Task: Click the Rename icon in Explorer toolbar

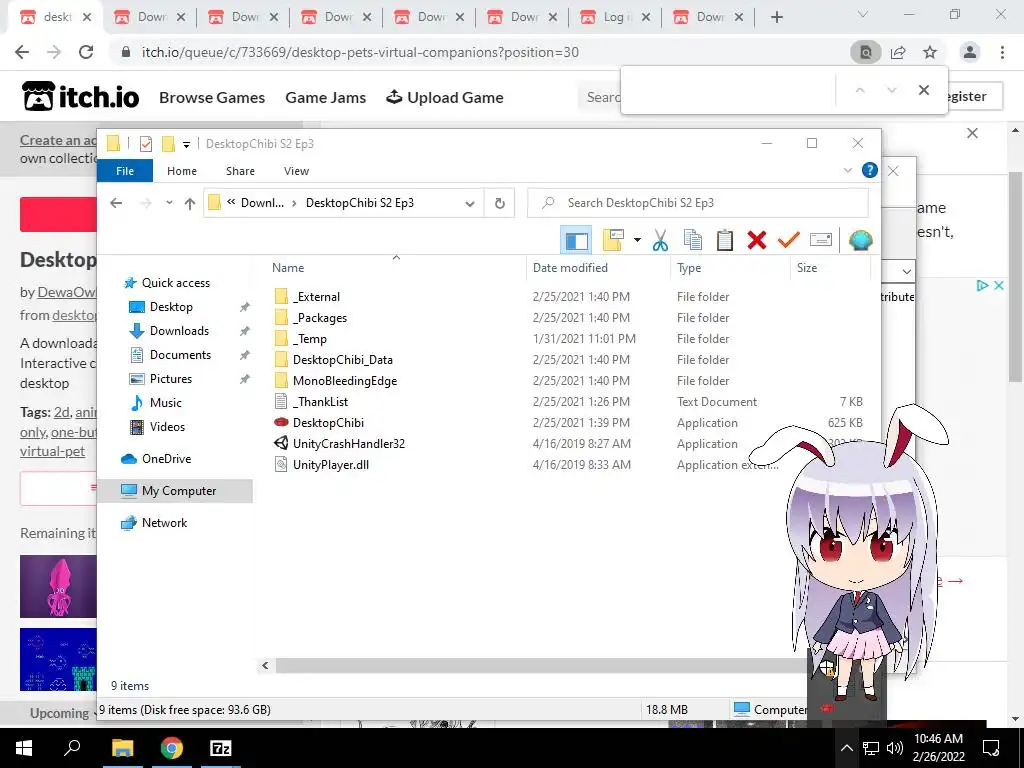Action: click(x=820, y=240)
